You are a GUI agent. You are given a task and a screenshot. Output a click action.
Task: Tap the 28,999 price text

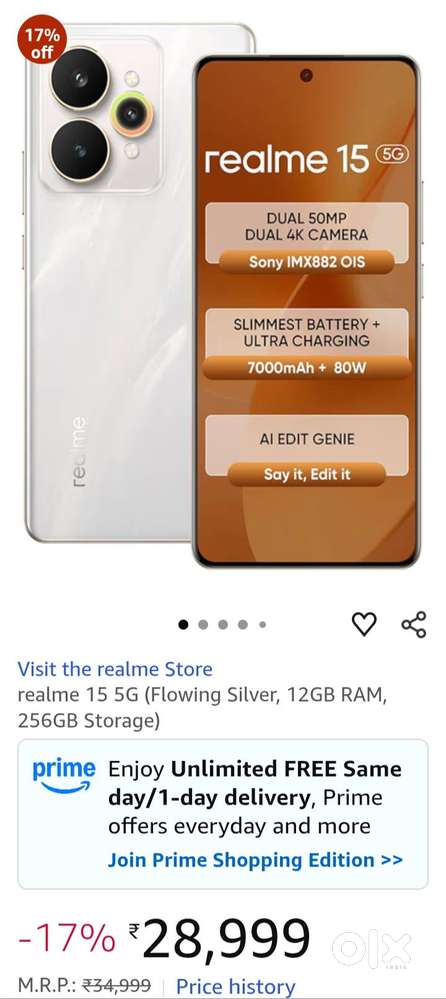click(x=226, y=938)
